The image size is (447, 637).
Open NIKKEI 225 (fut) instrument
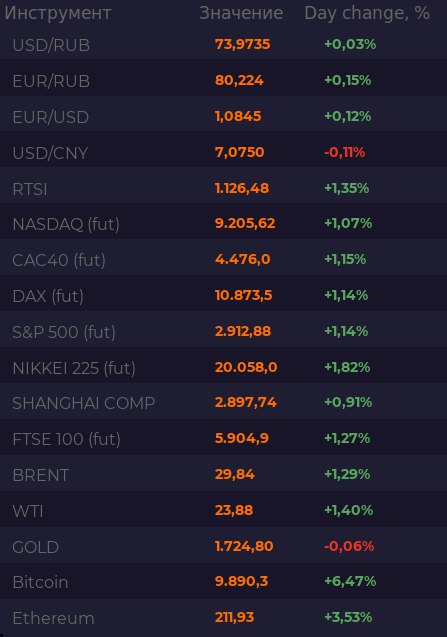tap(74, 368)
